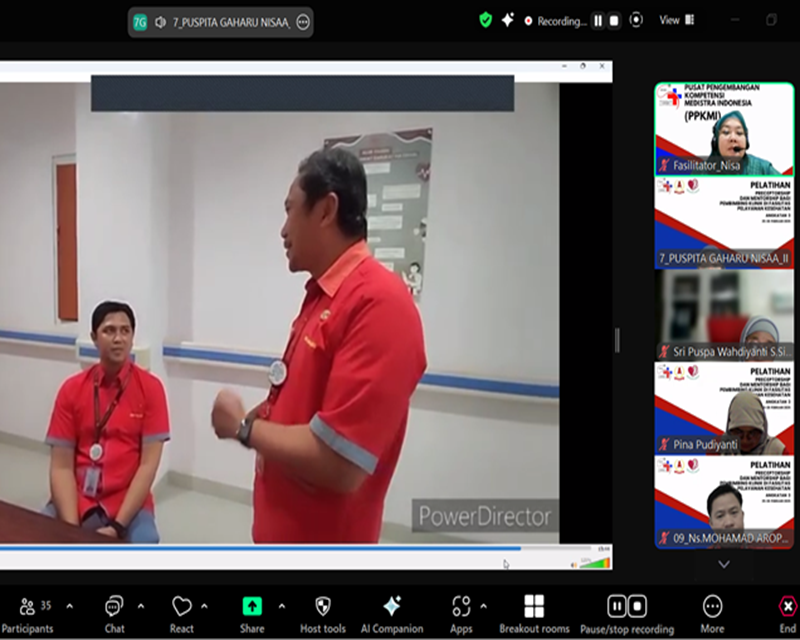
Task: Open Apps from the toolbar
Action: tap(460, 611)
